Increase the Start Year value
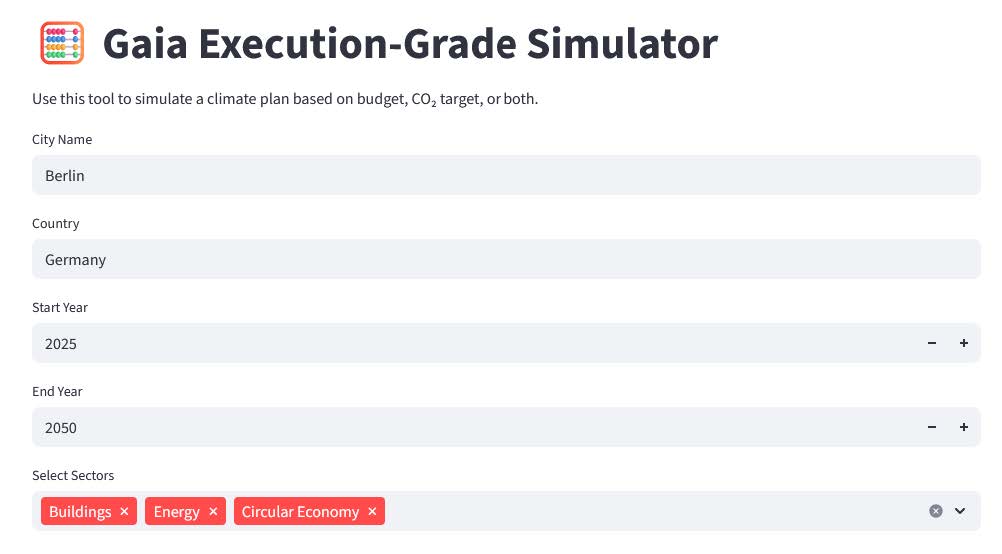 point(964,343)
